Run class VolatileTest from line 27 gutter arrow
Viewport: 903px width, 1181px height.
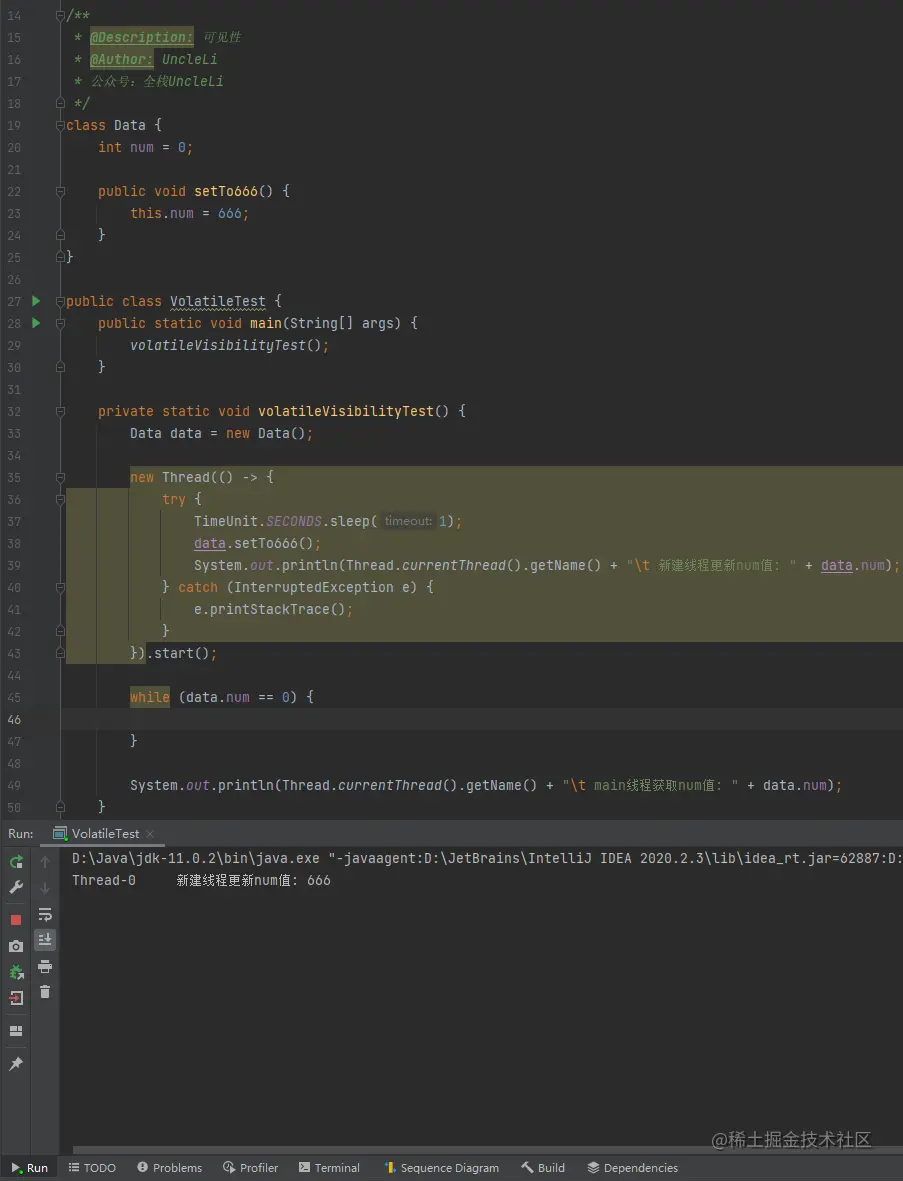35,301
